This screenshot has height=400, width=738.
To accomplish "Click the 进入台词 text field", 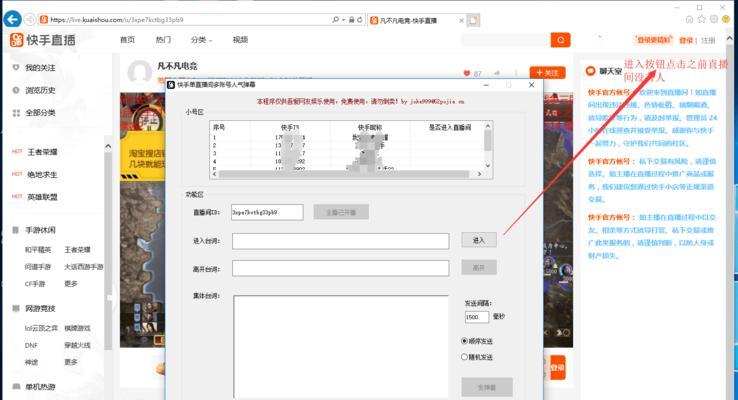I will [x=340, y=241].
